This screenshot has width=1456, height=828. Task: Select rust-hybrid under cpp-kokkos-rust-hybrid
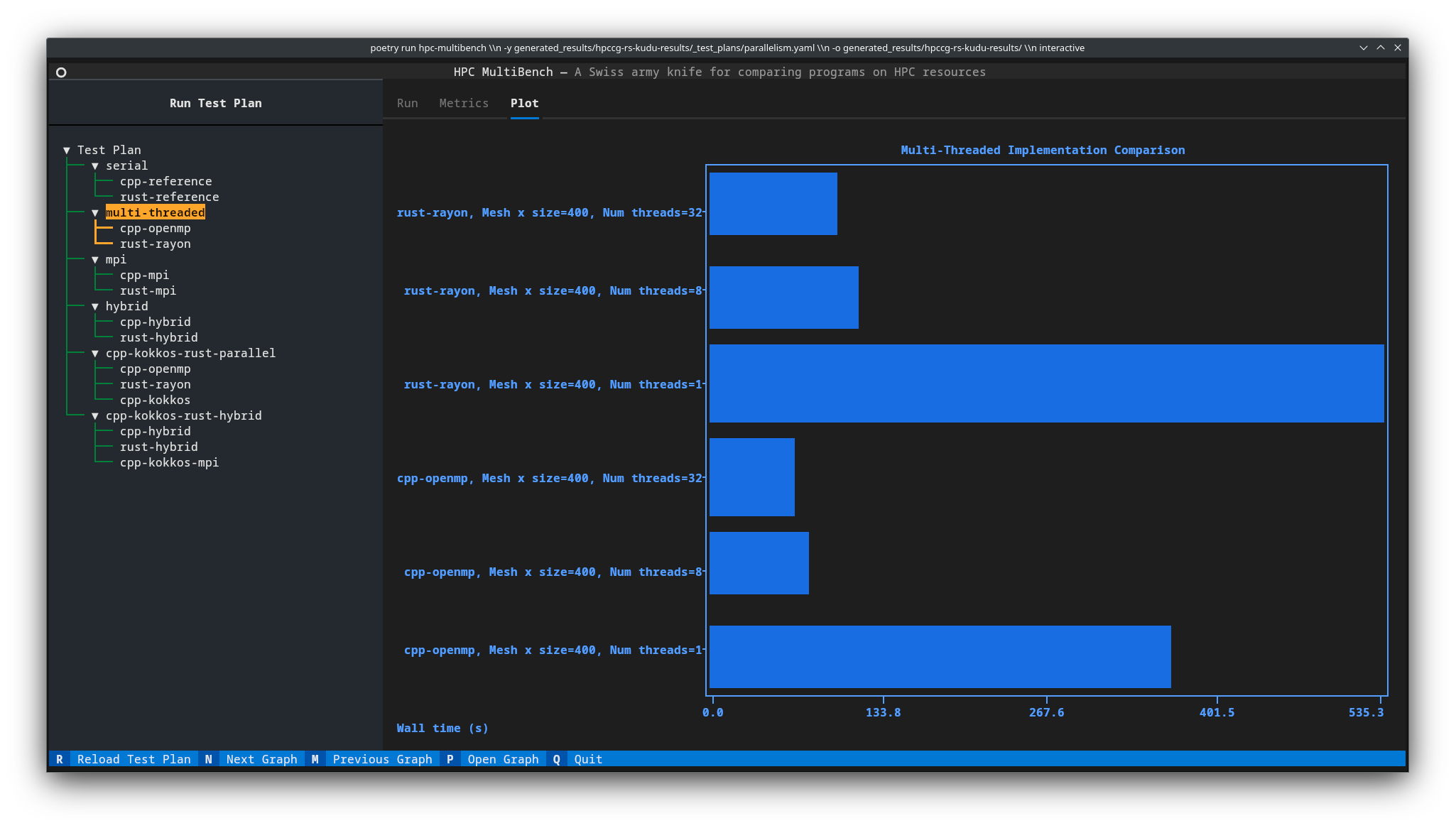pyautogui.click(x=159, y=447)
